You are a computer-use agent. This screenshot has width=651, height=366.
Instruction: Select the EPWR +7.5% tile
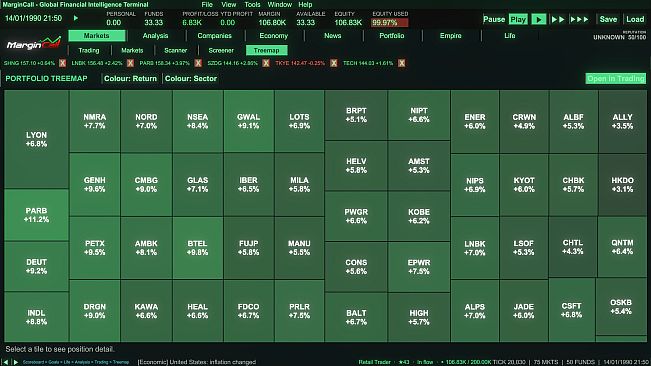[x=418, y=267]
